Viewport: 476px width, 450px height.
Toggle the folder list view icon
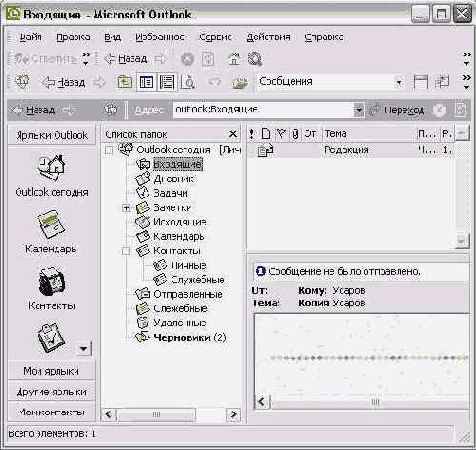[x=146, y=82]
